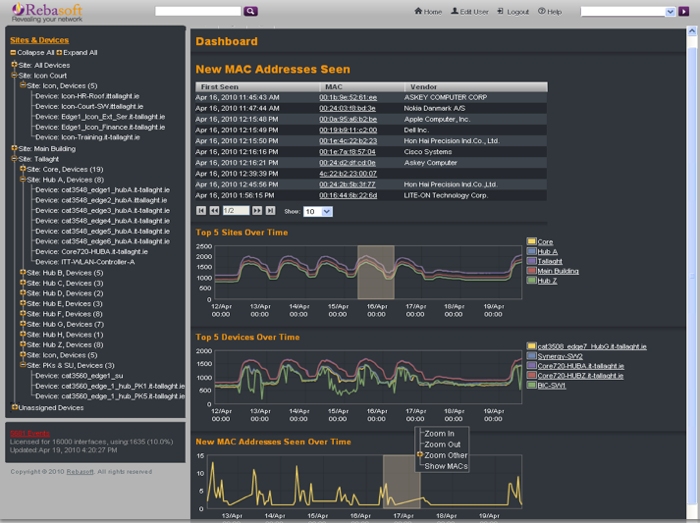The height and width of the screenshot is (523, 700).
Task: Expand Site: Core, Devices (19)
Action: point(23,169)
